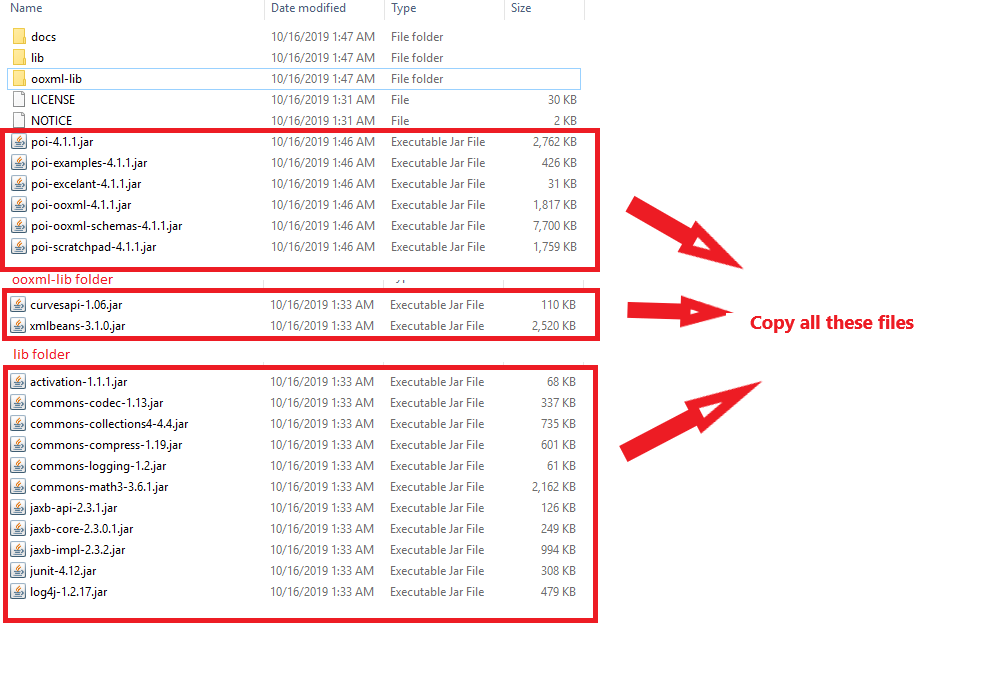Screen dimensions: 1000x686
Task: Select the junit-4.12.jar file icon
Action: point(18,571)
